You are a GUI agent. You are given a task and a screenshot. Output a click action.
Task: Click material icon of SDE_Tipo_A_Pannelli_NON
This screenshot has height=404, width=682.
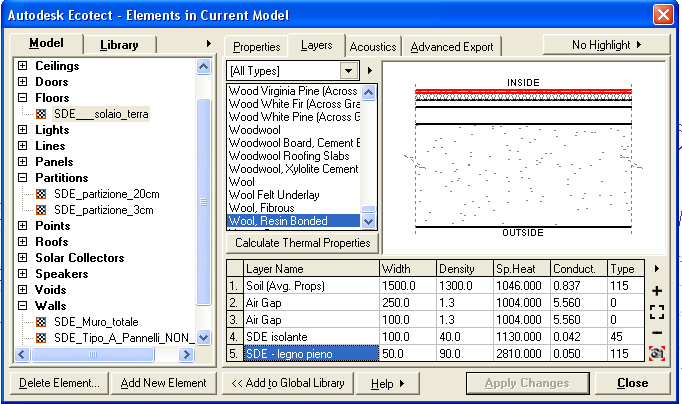[x=41, y=338]
